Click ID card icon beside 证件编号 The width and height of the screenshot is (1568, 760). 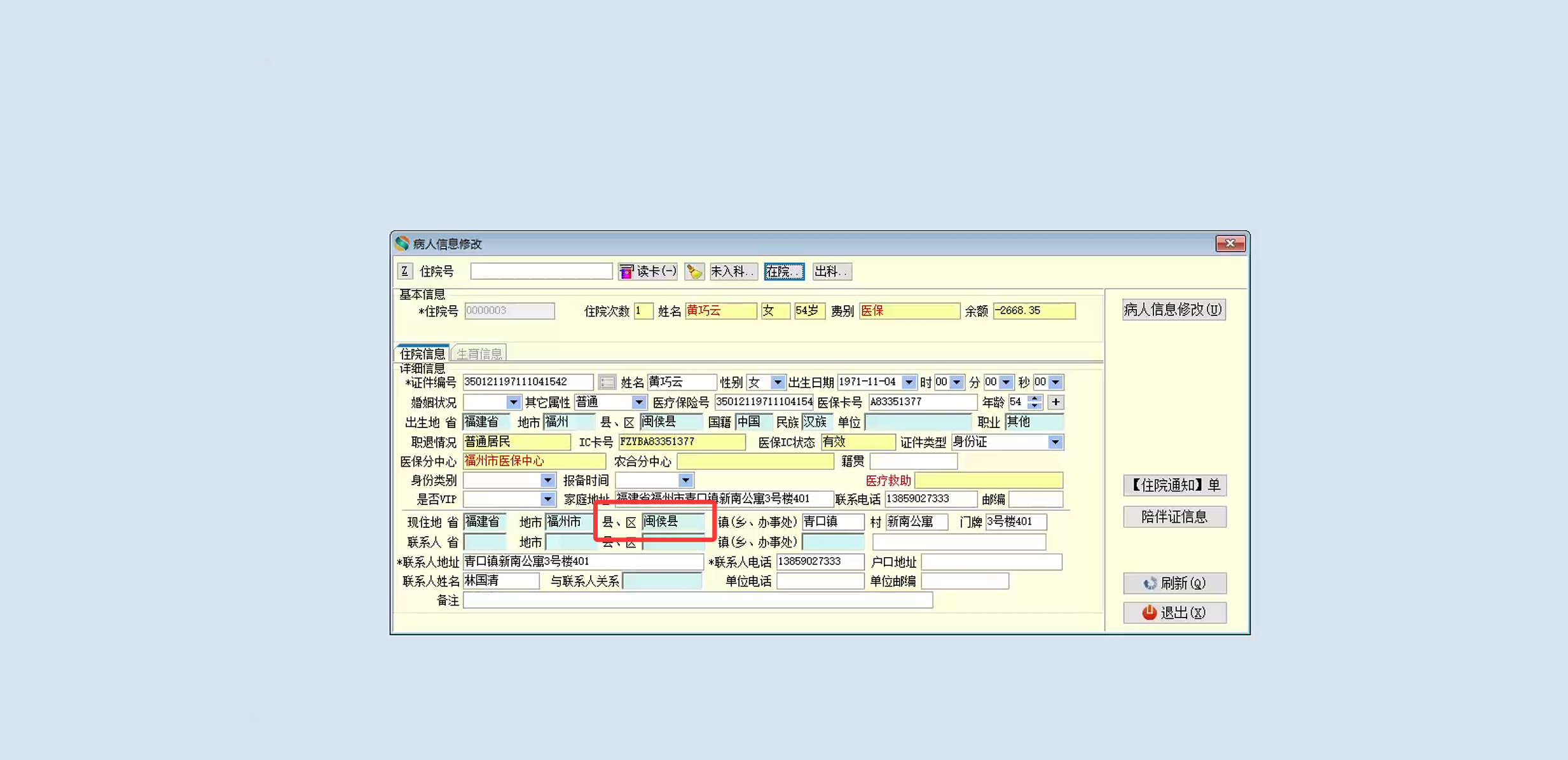(x=607, y=382)
